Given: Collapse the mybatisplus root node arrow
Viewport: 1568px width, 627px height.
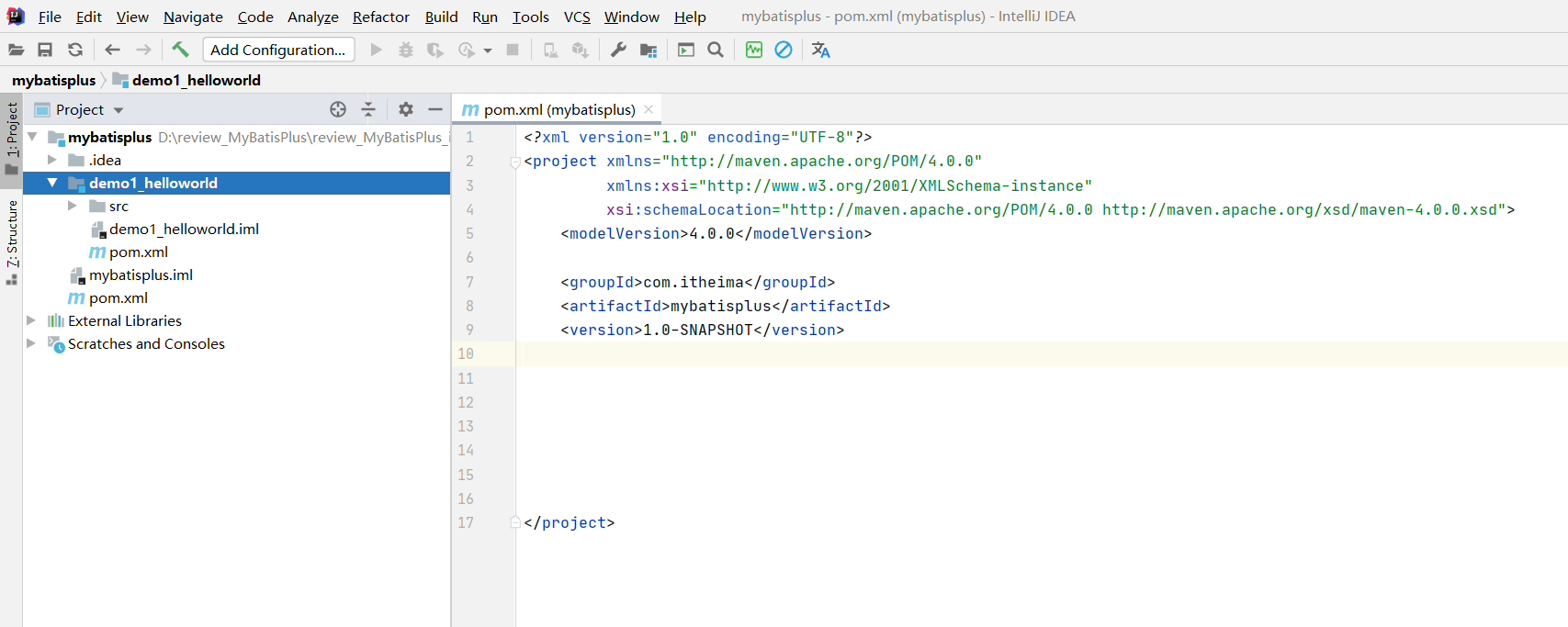Looking at the screenshot, I should pos(32,137).
